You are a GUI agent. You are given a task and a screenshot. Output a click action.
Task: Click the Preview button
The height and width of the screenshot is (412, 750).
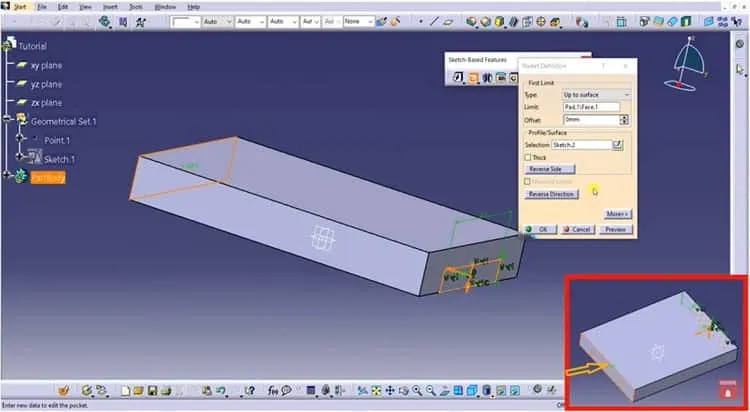tap(616, 230)
